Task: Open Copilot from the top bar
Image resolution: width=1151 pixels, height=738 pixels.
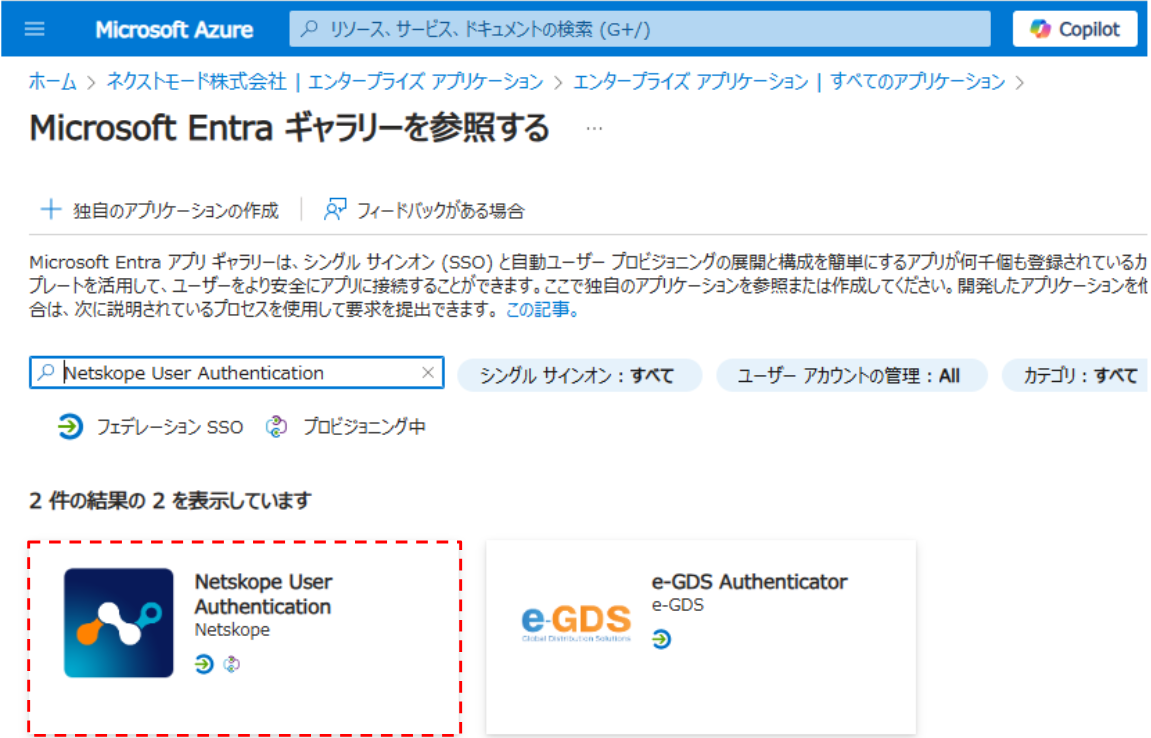Action: coord(1075,28)
